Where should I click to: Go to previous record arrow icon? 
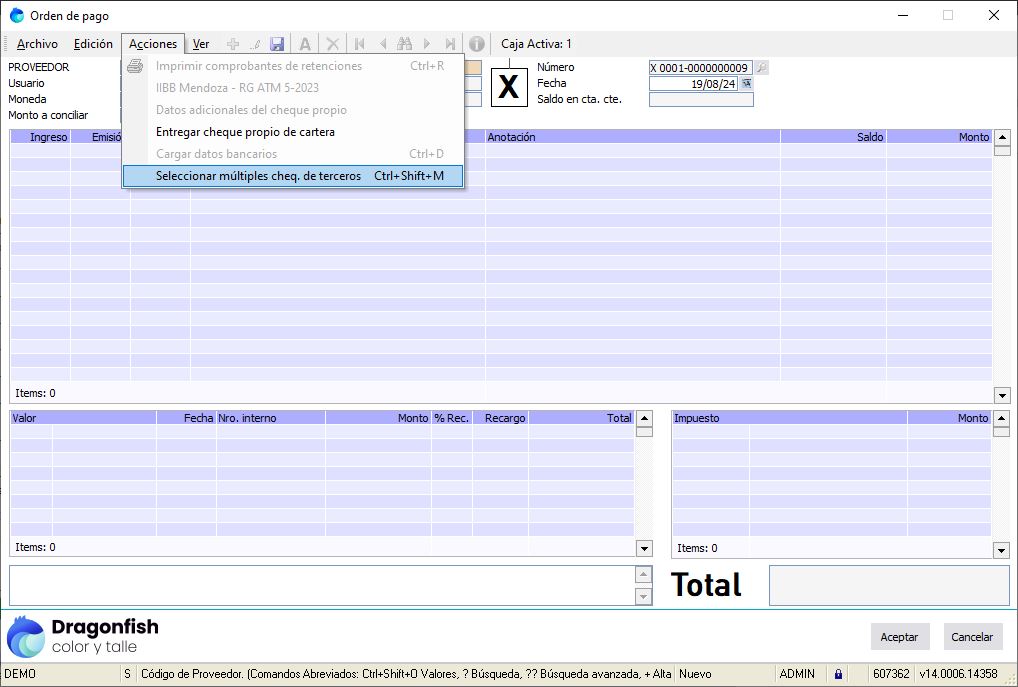pyautogui.click(x=382, y=44)
